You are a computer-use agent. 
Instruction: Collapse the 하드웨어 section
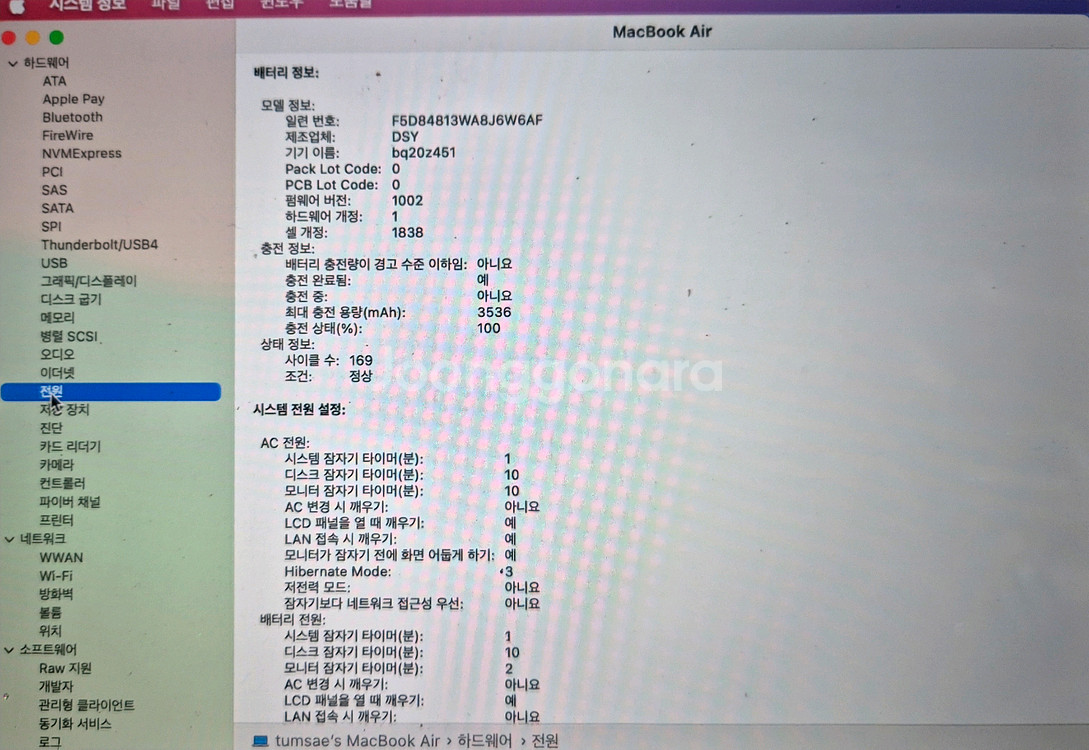[13, 63]
